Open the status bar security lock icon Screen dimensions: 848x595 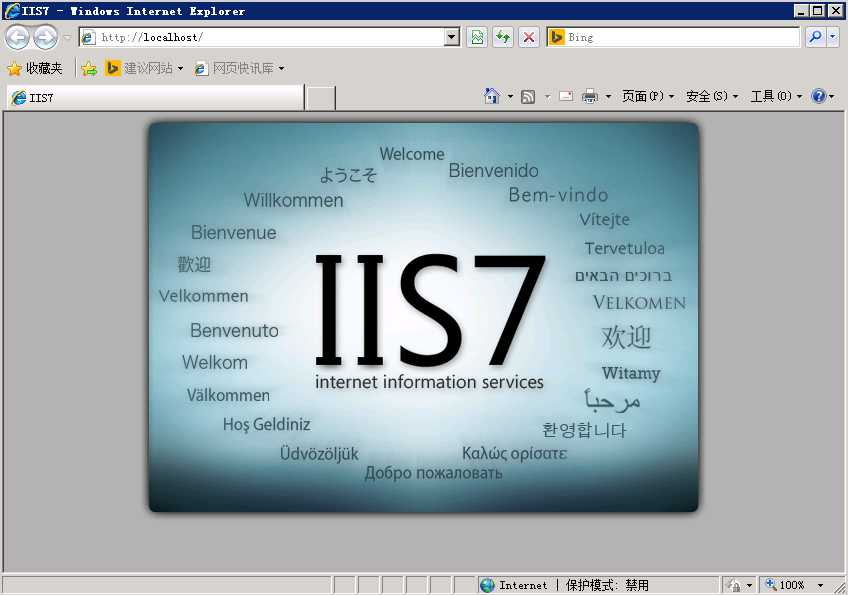click(x=734, y=585)
